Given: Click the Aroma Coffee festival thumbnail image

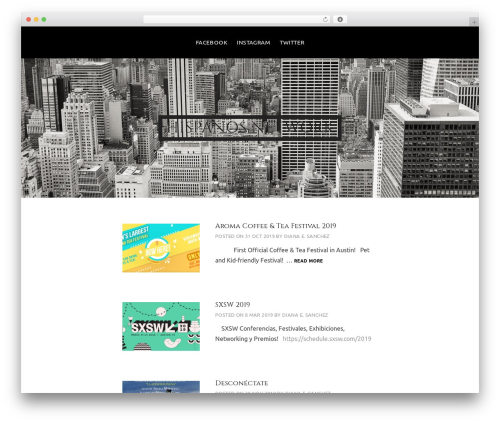Looking at the screenshot, I should (x=161, y=248).
